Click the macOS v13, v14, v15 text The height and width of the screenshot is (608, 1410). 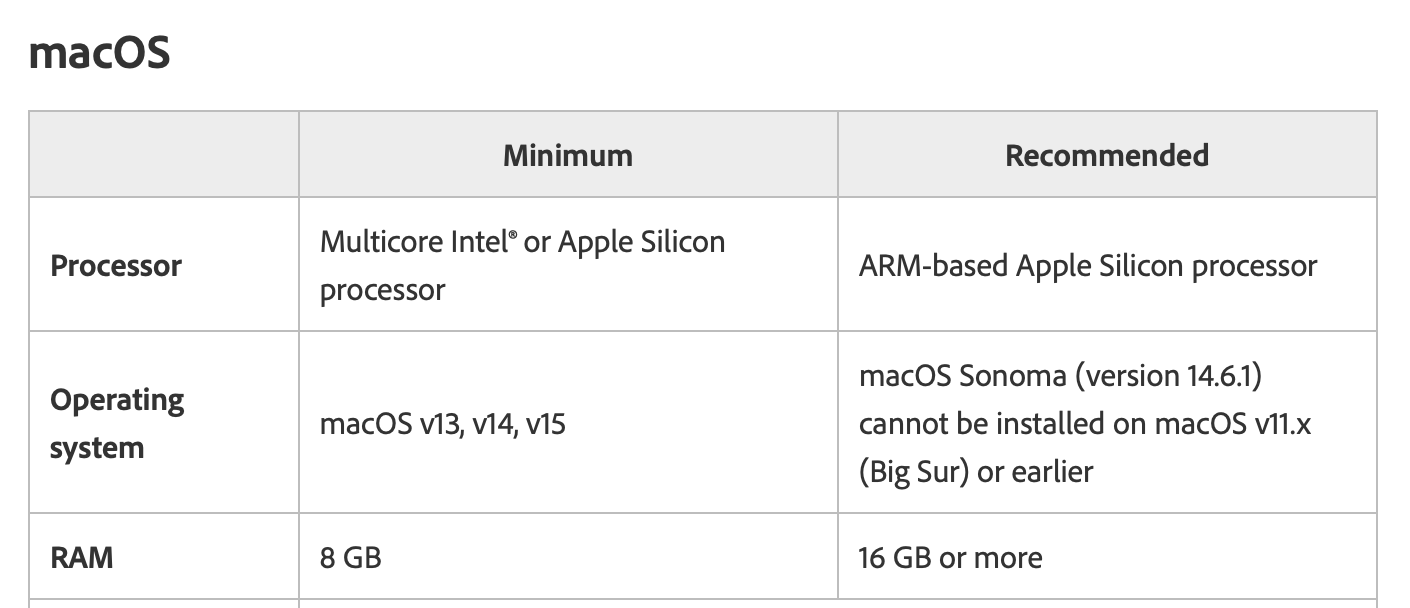(x=442, y=424)
